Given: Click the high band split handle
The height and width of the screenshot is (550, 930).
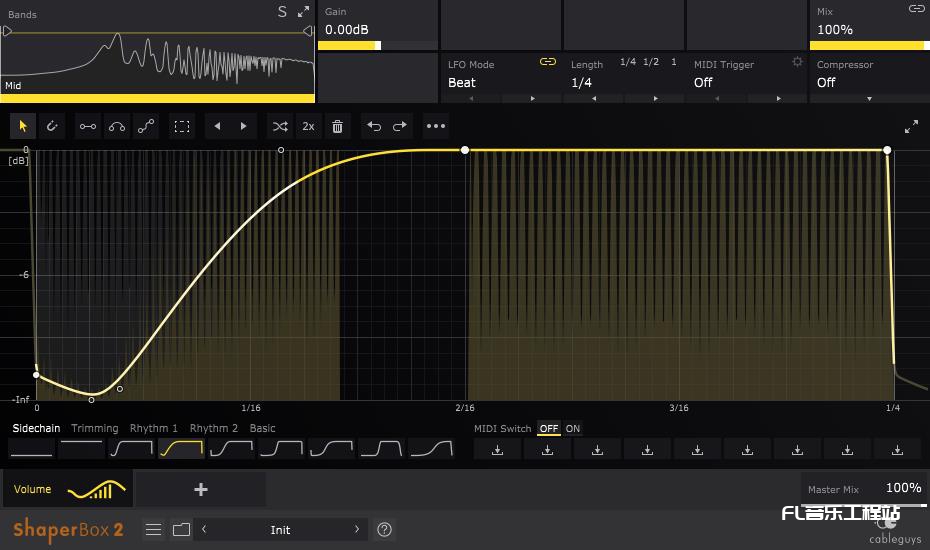Looking at the screenshot, I should click(308, 31).
